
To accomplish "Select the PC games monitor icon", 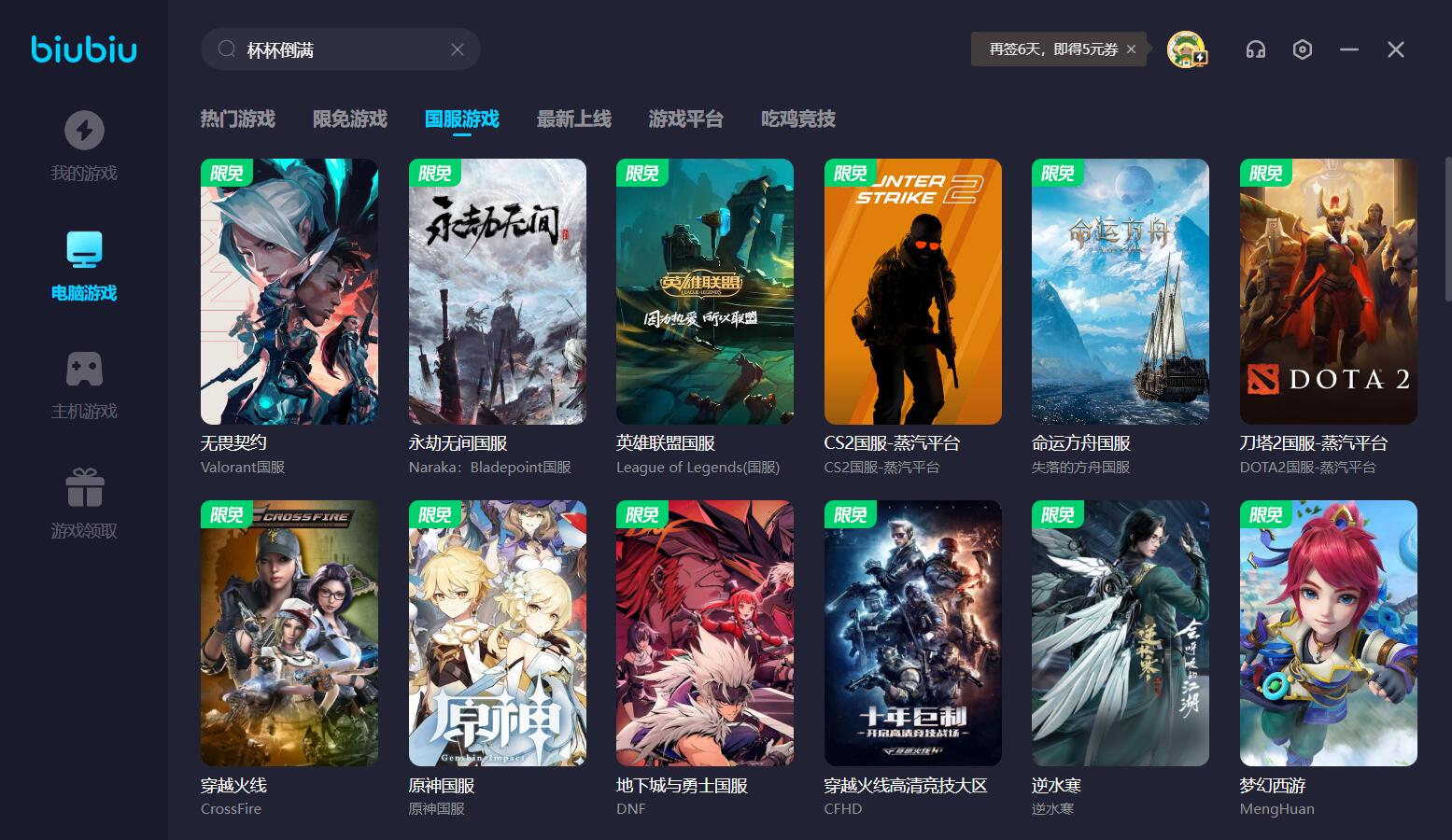I will 84,249.
